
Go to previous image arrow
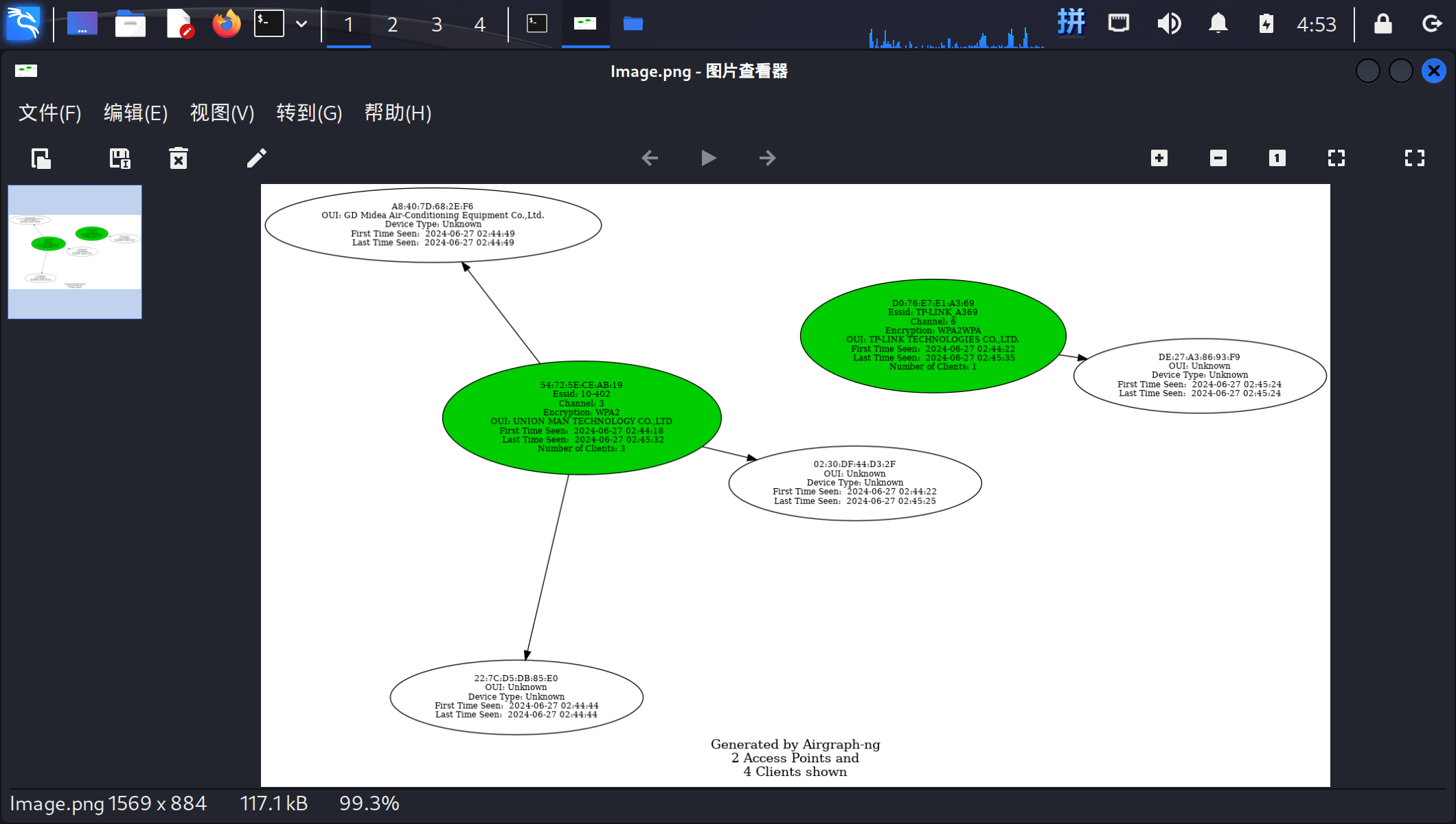pyautogui.click(x=650, y=159)
